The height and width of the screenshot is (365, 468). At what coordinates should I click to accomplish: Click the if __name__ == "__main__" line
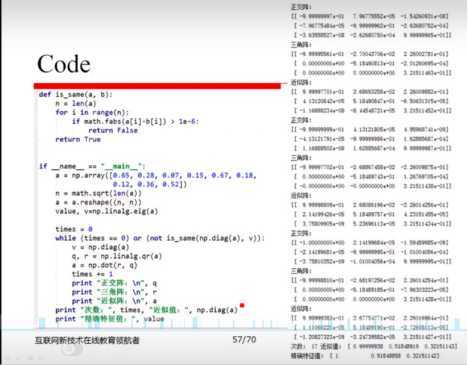(92, 166)
